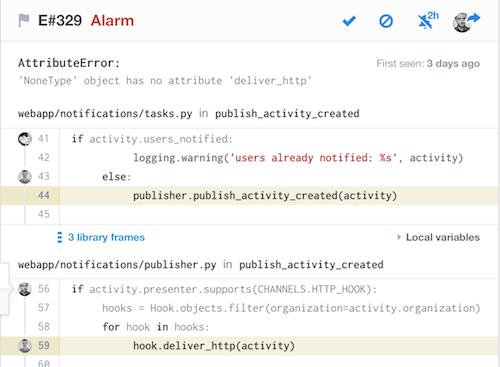Click the gray flag icon beside E#329

tap(24, 21)
